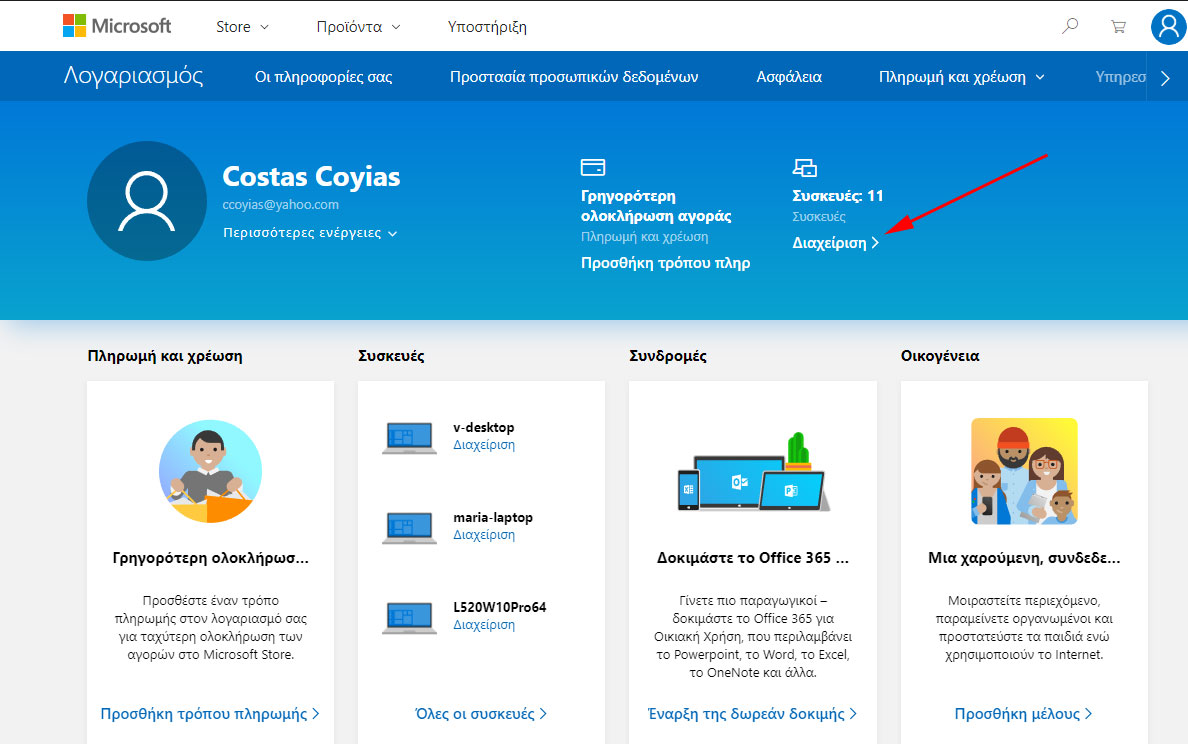Click v-desktop device name
This screenshot has width=1188, height=744.
(x=483, y=427)
